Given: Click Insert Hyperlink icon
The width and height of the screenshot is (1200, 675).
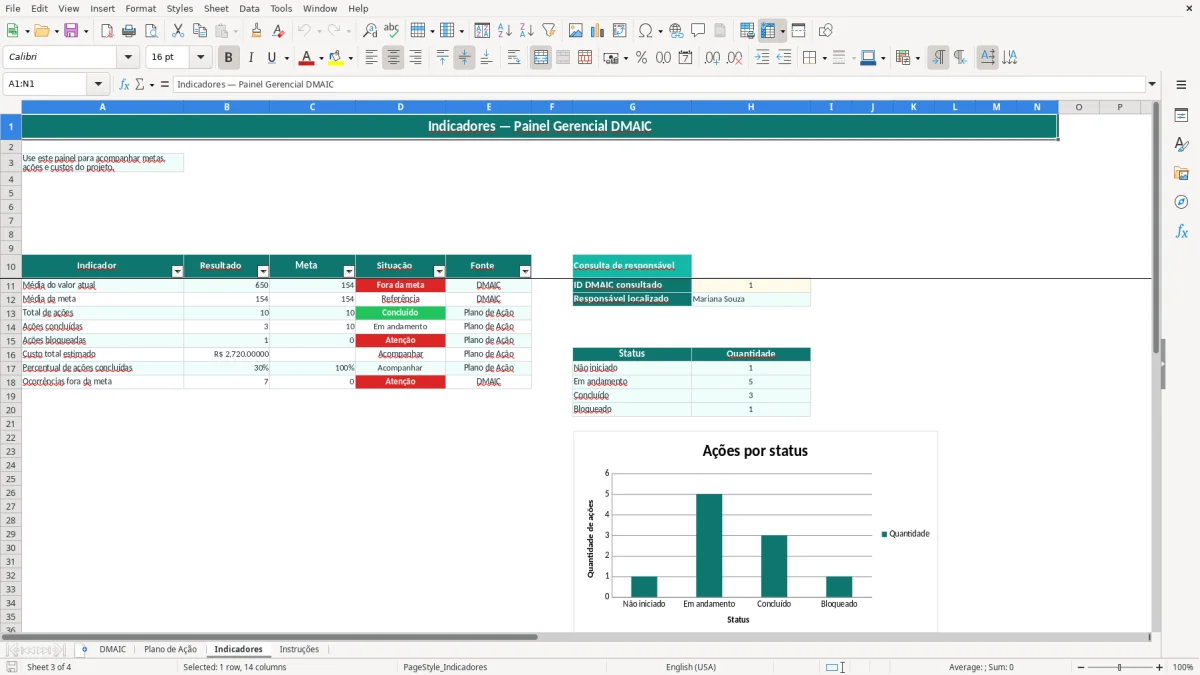Looking at the screenshot, I should click(677, 31).
